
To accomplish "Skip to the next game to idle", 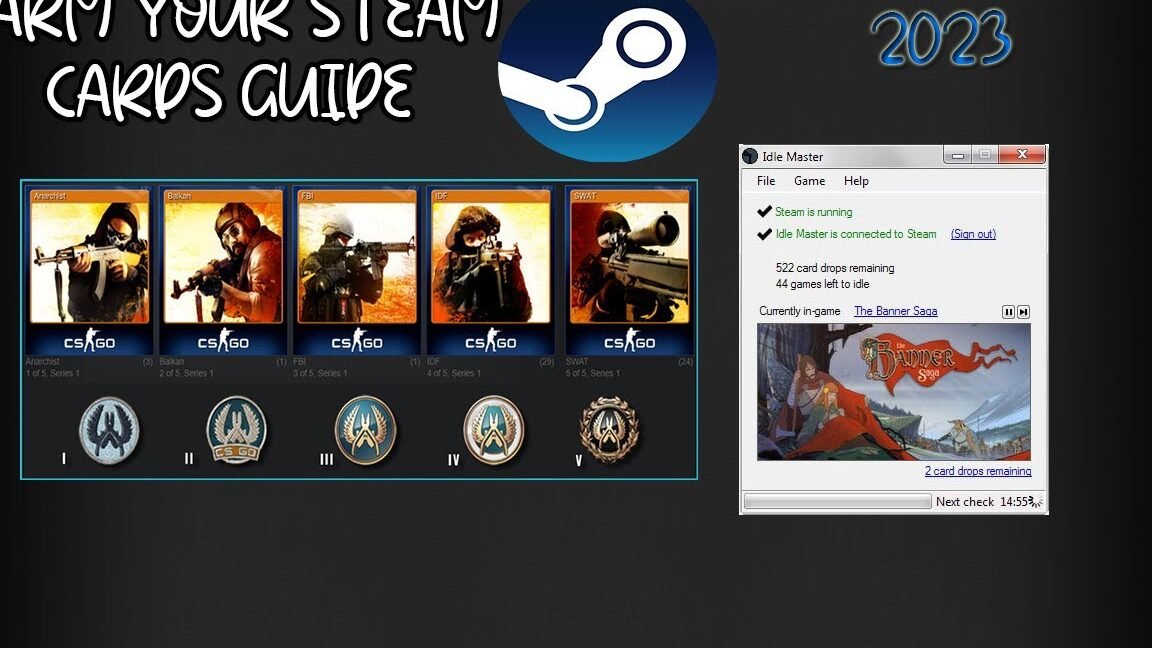I will [x=1026, y=311].
